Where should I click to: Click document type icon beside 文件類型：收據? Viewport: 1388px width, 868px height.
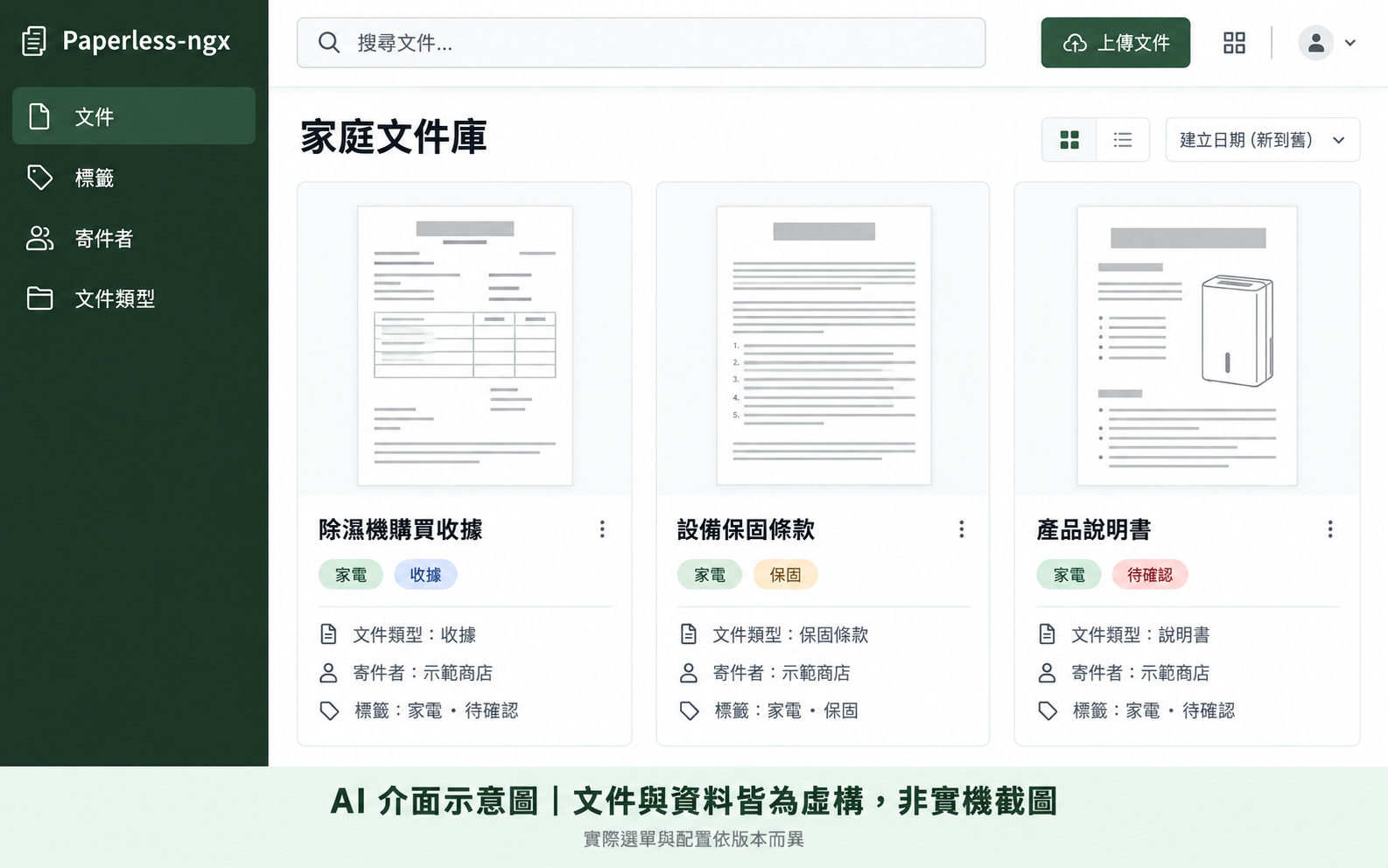point(328,634)
